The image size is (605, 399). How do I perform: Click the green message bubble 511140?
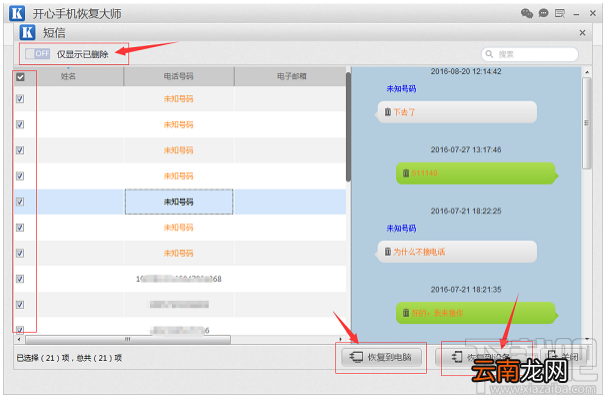pyautogui.click(x=477, y=173)
